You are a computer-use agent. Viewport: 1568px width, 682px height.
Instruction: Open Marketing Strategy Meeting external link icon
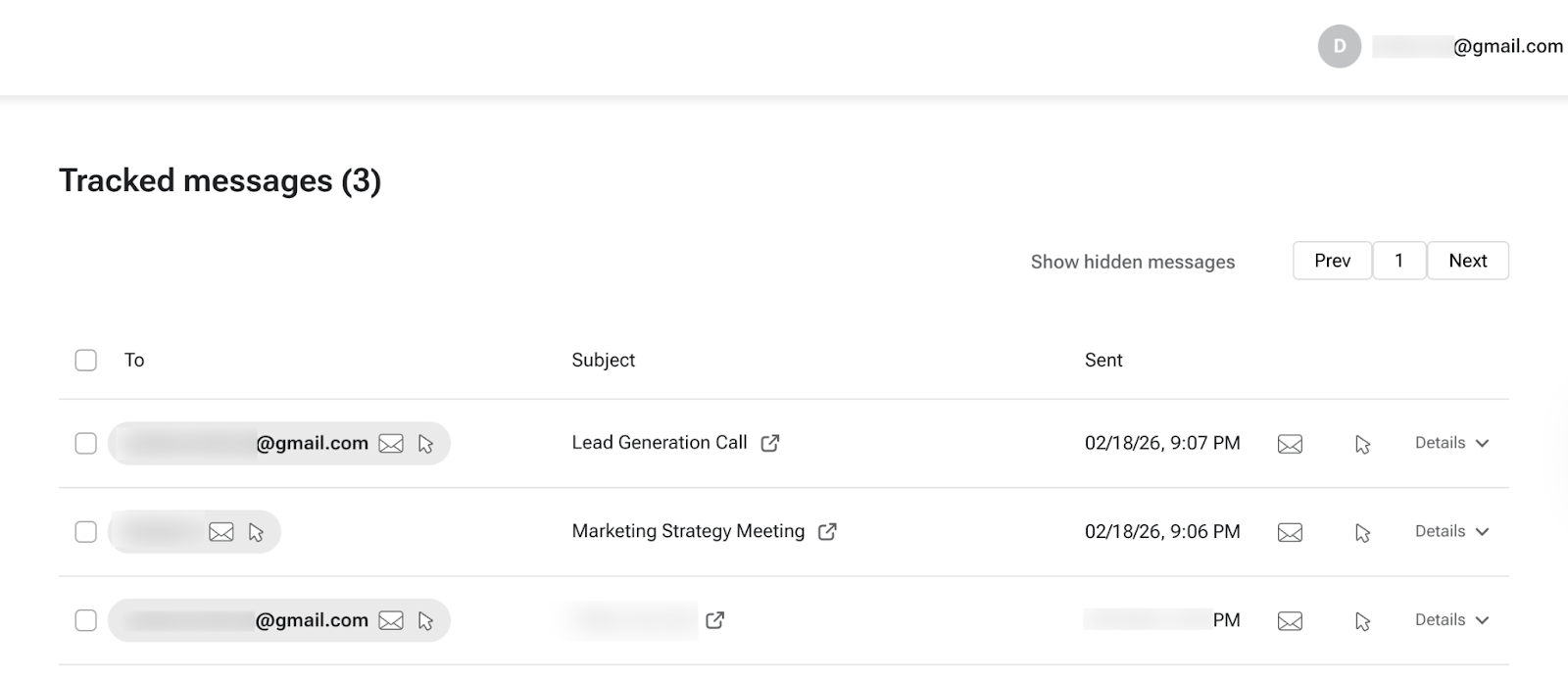click(x=827, y=531)
